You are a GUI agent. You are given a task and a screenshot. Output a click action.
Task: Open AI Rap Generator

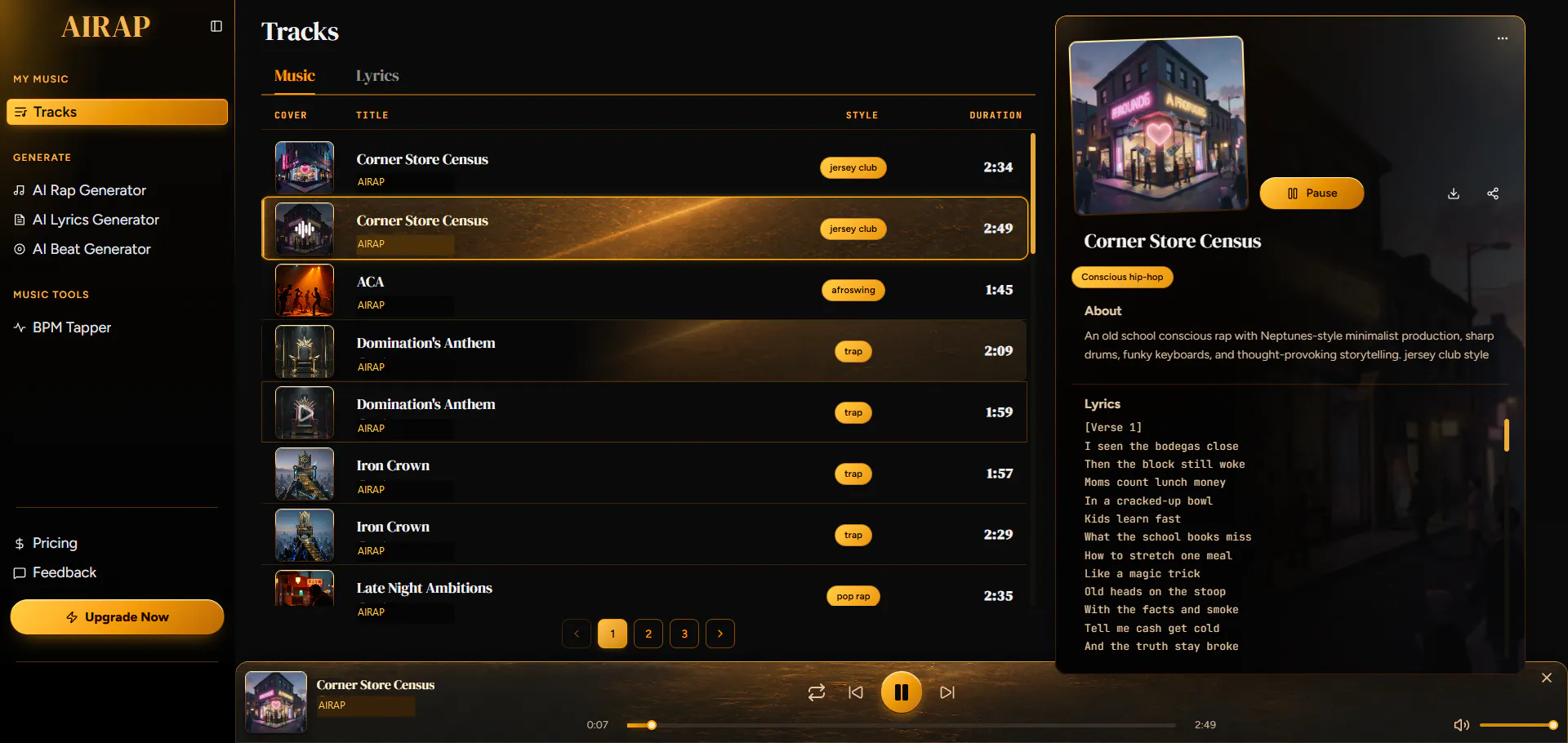[80, 190]
